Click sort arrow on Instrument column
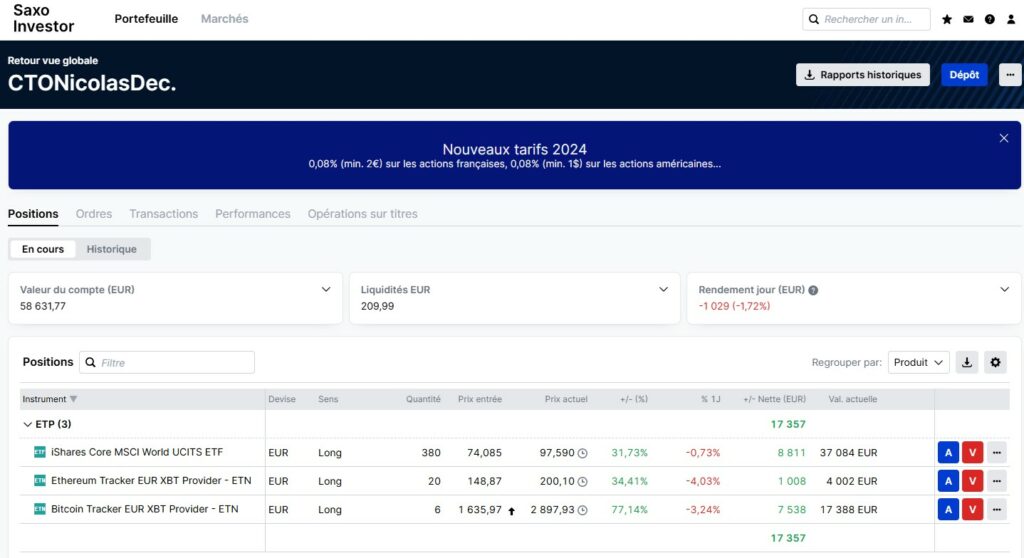1024x558 pixels. click(73, 399)
